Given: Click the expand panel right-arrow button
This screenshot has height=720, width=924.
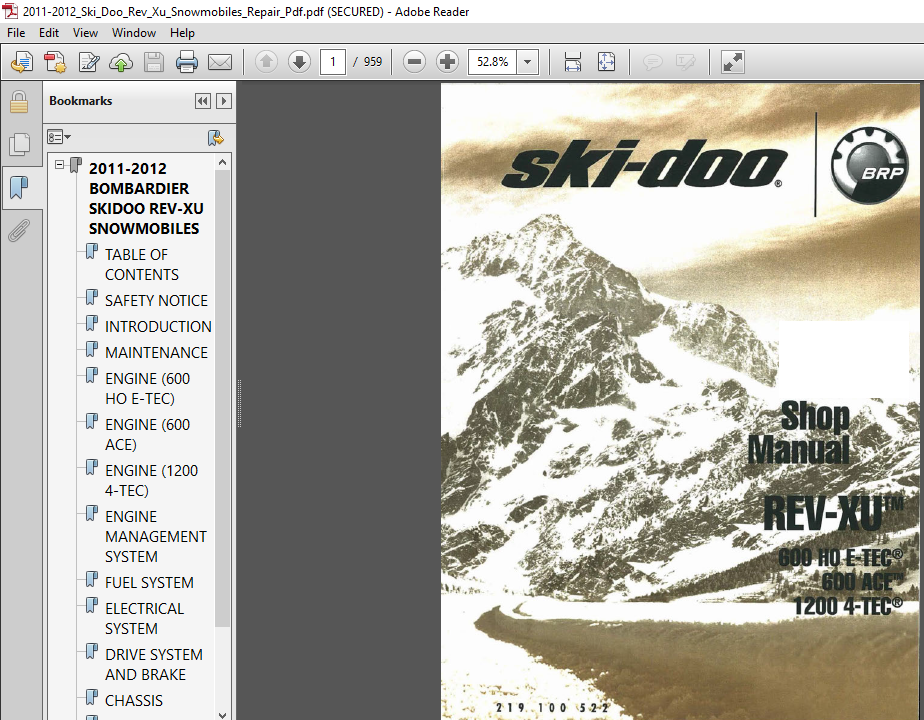Looking at the screenshot, I should pos(224,101).
